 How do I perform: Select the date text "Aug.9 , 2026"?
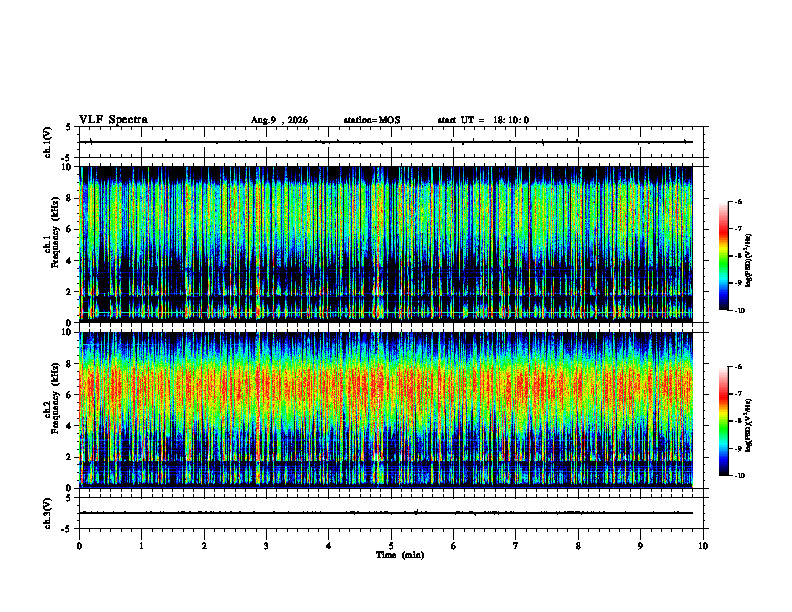click(279, 120)
